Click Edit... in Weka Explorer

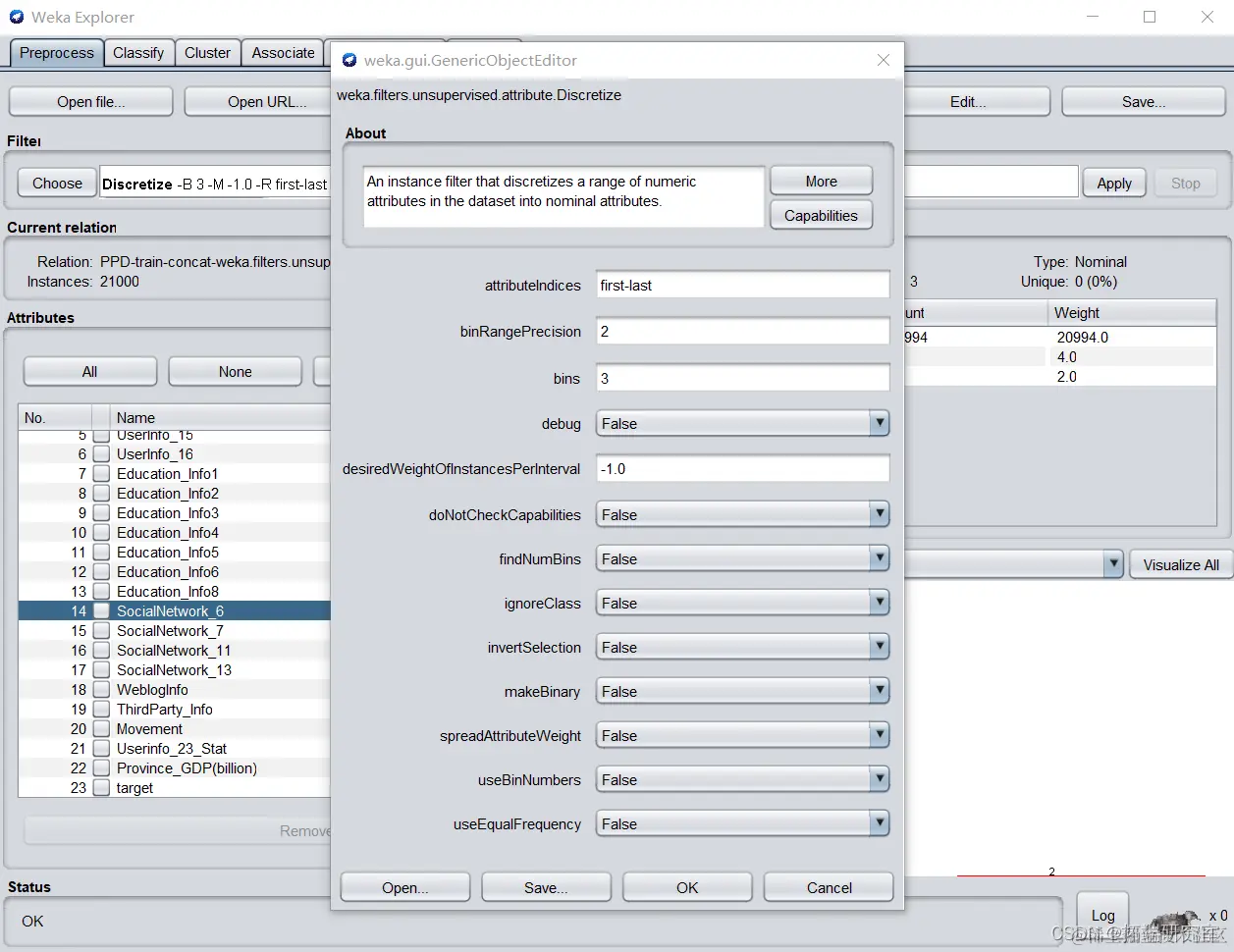[x=976, y=101]
